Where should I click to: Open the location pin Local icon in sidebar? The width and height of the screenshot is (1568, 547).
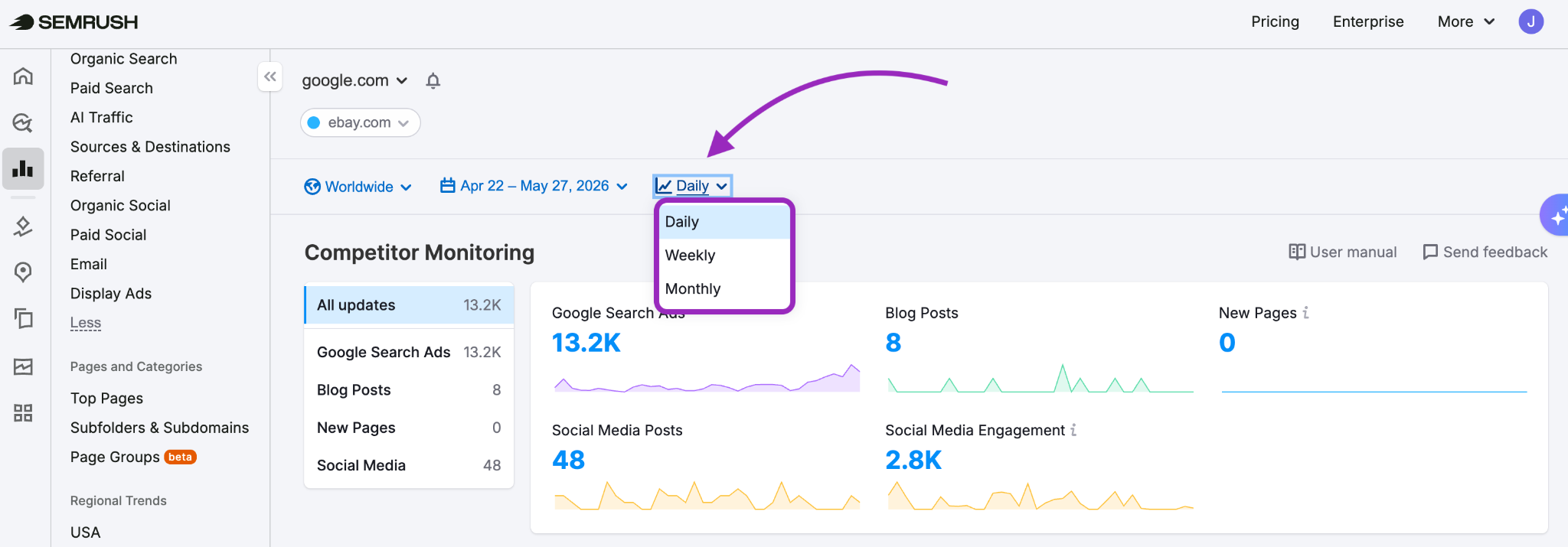(23, 272)
